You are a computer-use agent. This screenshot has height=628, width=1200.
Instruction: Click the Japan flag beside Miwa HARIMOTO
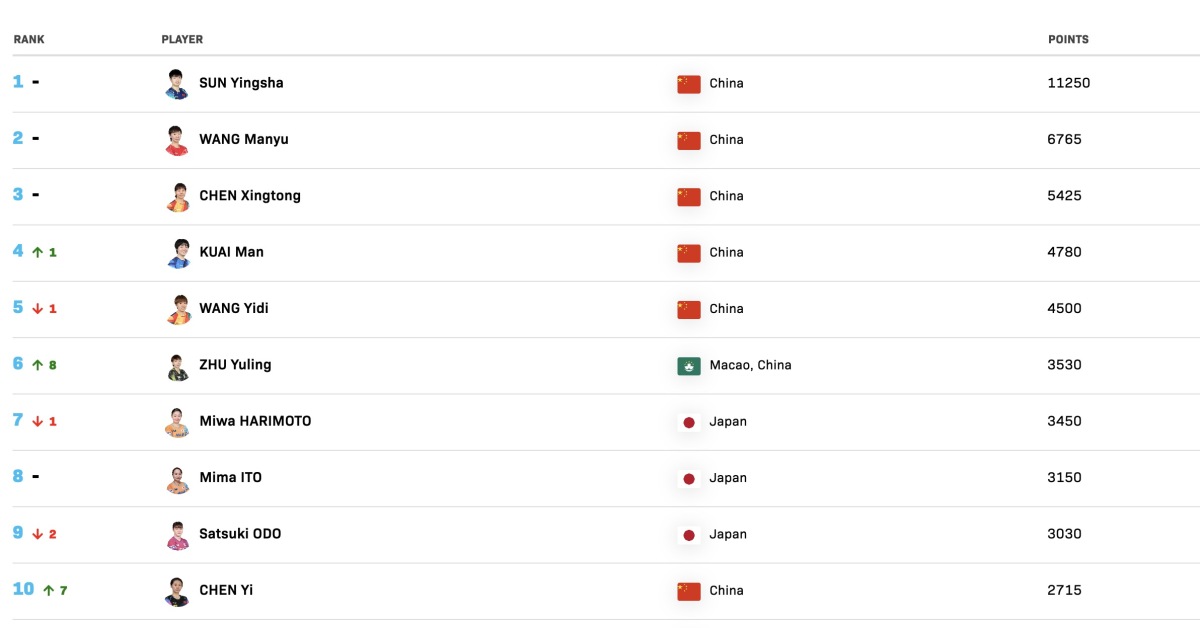(x=689, y=422)
